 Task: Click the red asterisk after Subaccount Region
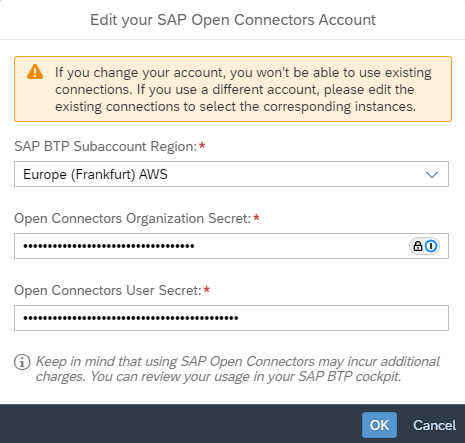tap(202, 145)
